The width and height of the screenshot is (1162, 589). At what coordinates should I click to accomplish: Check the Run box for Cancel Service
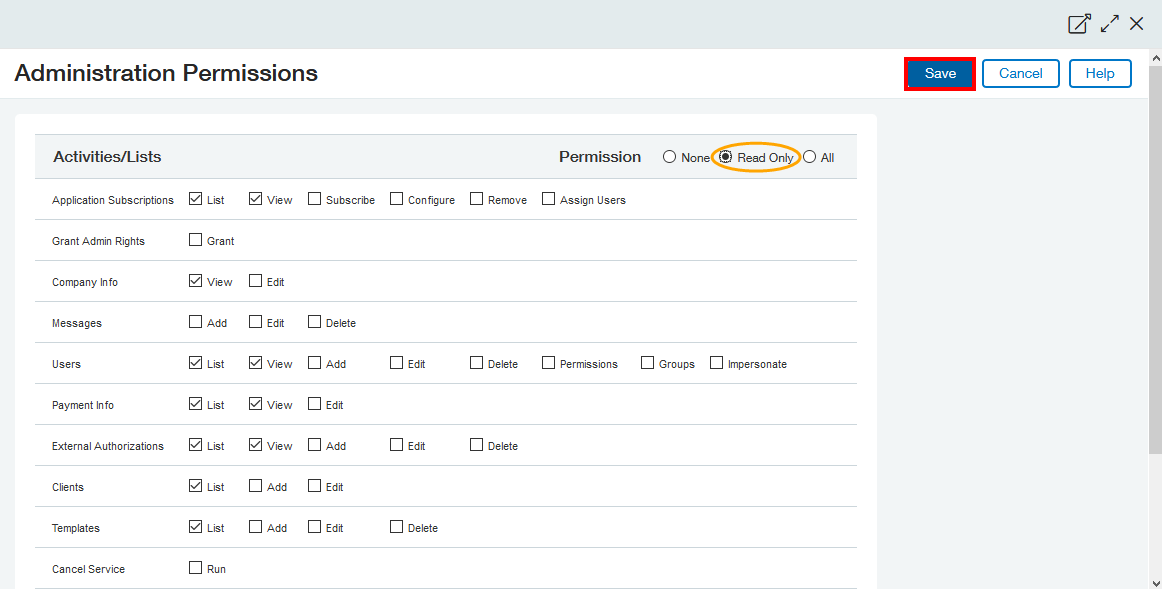pos(196,568)
